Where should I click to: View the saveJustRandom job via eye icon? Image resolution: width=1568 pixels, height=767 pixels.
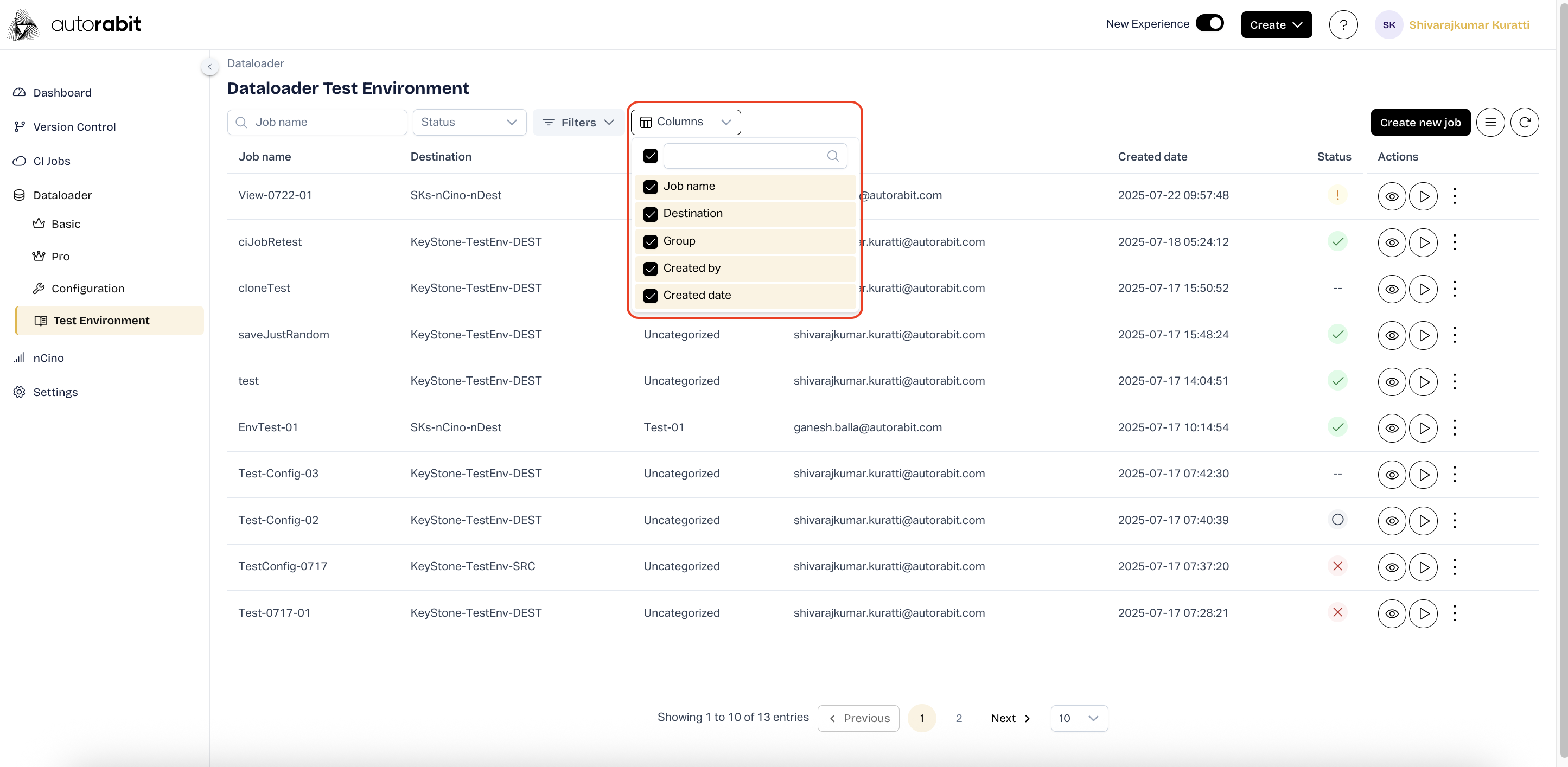[x=1392, y=335]
